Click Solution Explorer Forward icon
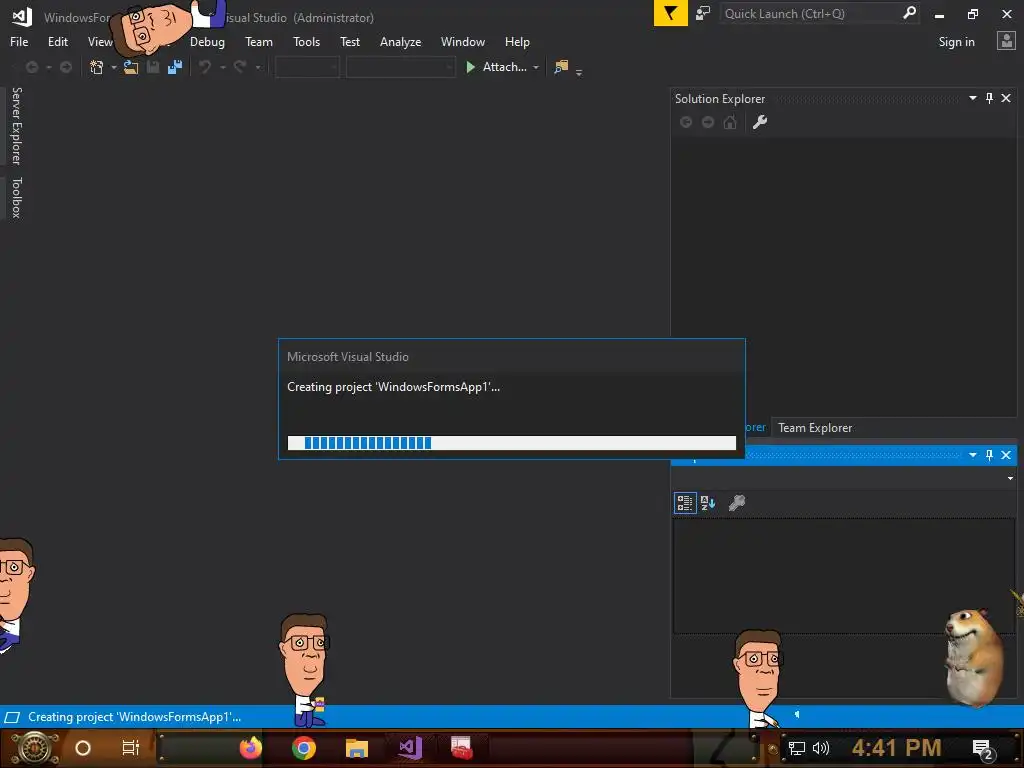Screen dimensions: 1024x768 tap(708, 122)
